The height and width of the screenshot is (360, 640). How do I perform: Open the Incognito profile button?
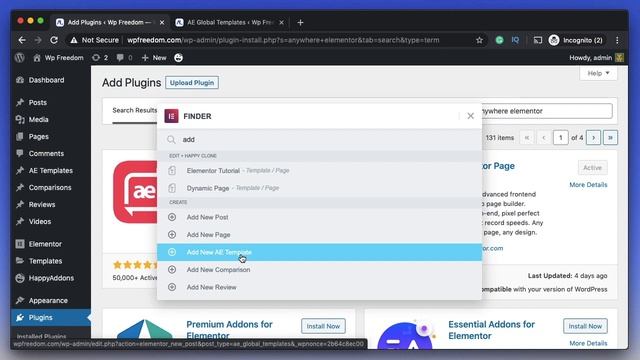point(576,40)
